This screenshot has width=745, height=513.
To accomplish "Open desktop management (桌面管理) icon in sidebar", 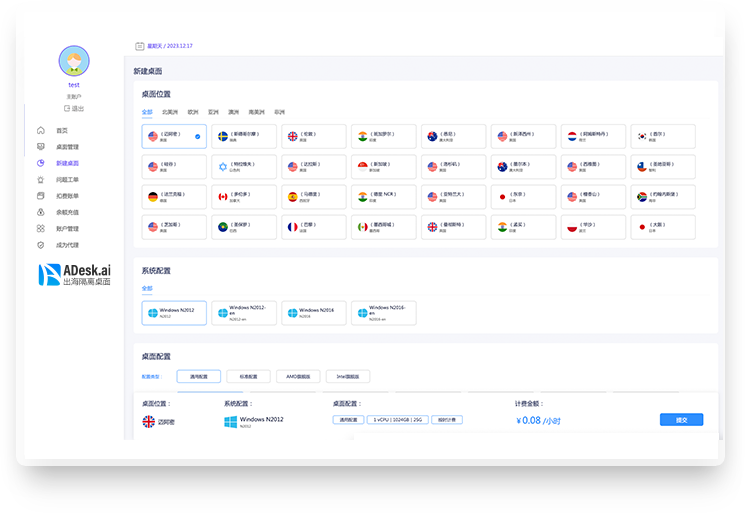I will click(x=41, y=147).
